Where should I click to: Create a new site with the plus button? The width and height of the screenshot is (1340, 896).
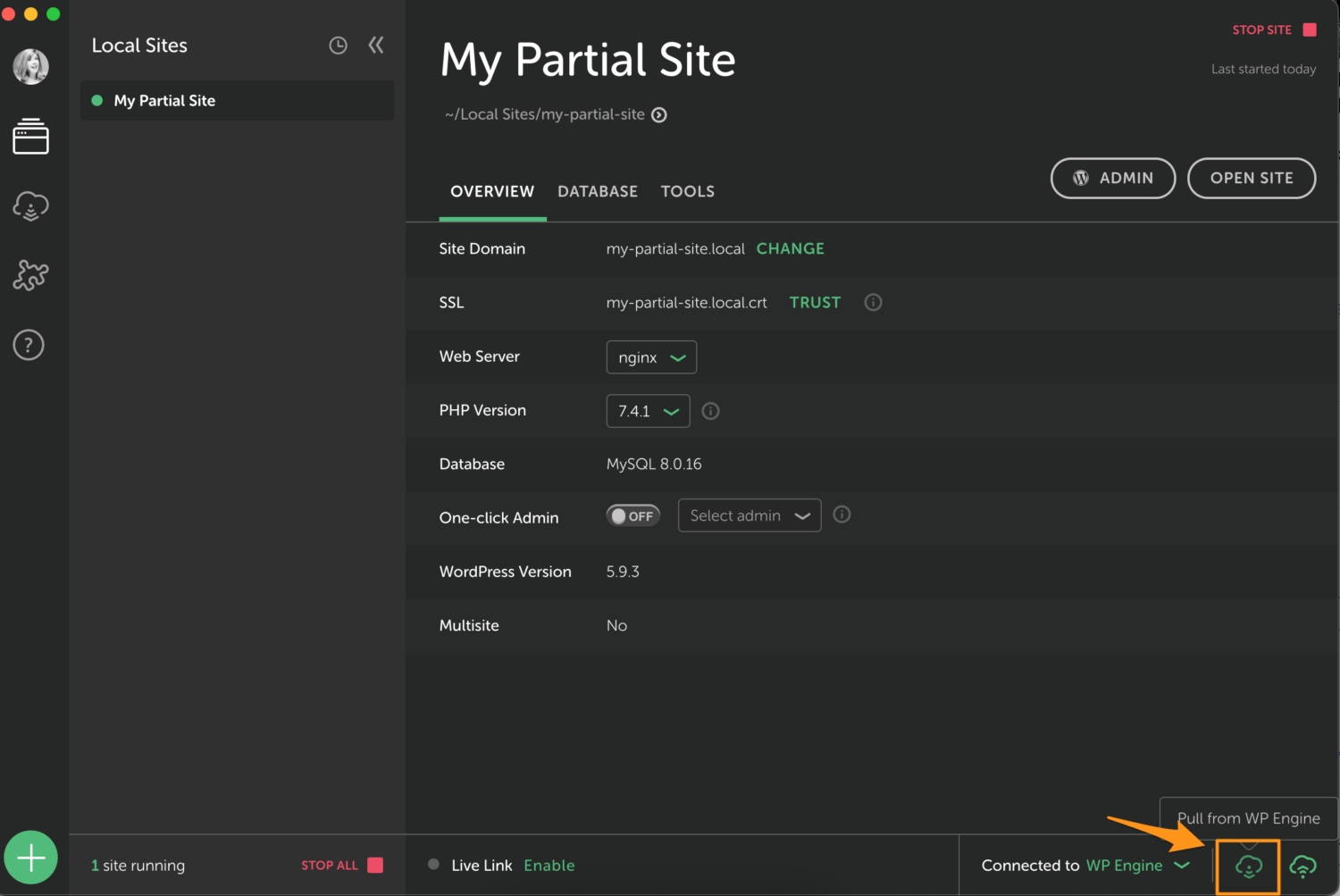[31, 858]
